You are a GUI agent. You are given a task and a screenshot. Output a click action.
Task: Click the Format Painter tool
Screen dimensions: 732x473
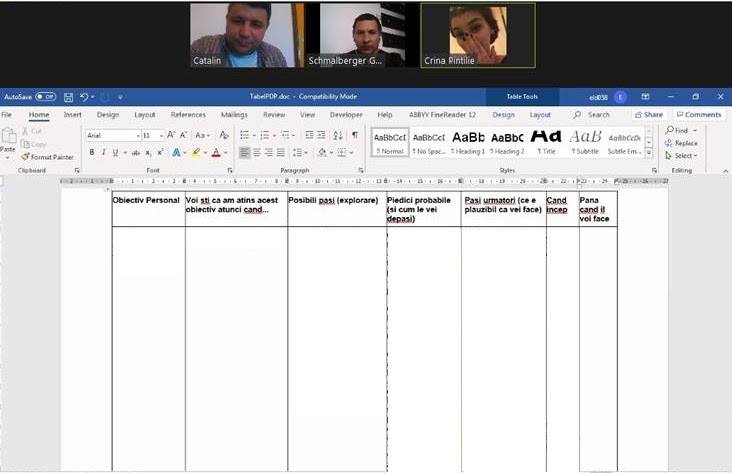click(x=50, y=157)
